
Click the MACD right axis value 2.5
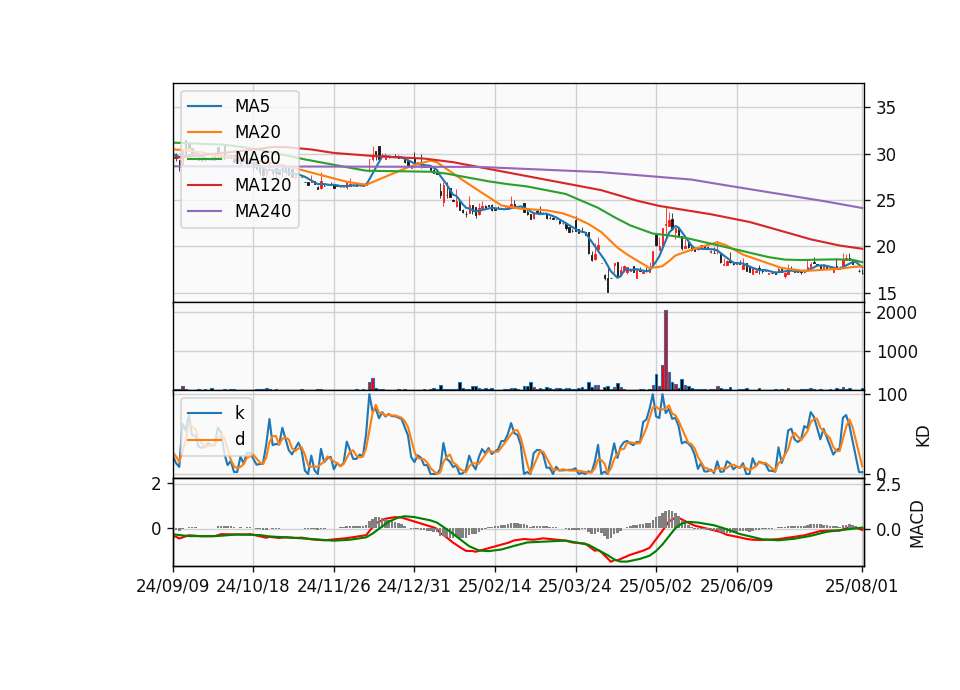coord(888,486)
